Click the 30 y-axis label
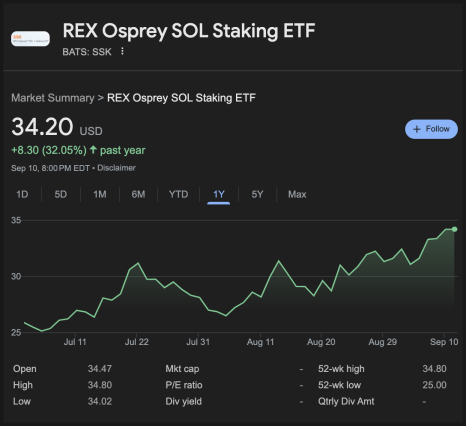This screenshot has width=466, height=426. [x=16, y=276]
